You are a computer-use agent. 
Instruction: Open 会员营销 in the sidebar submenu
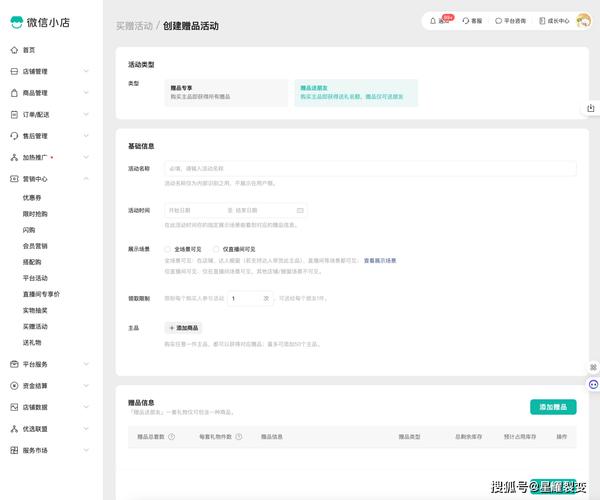pos(35,246)
